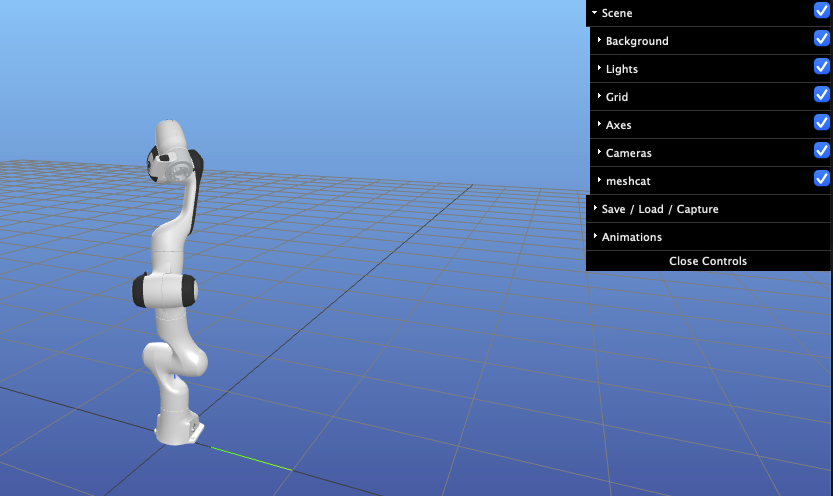Open the Animations section
The height and width of the screenshot is (496, 833).
(631, 237)
